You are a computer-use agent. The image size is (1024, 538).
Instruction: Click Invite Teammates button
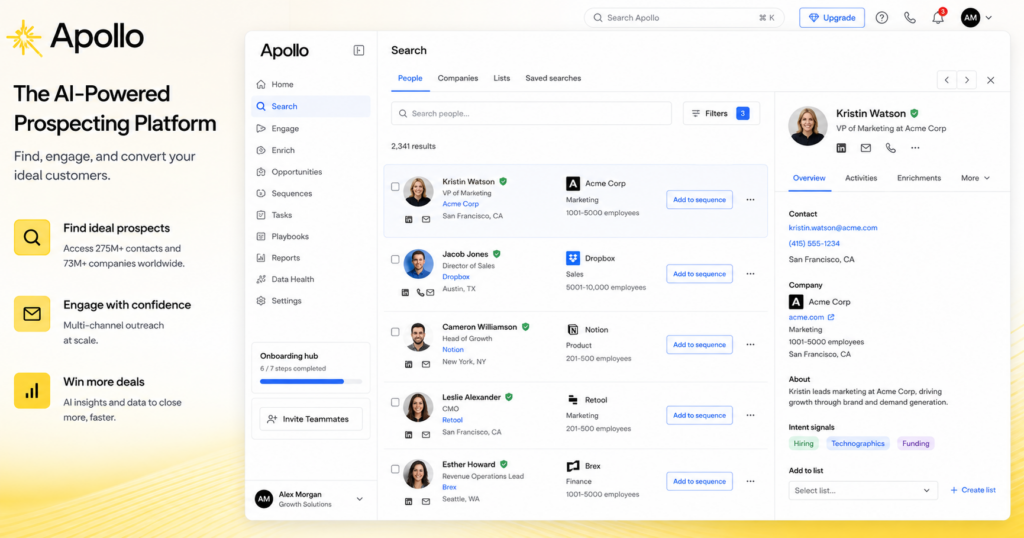click(311, 419)
